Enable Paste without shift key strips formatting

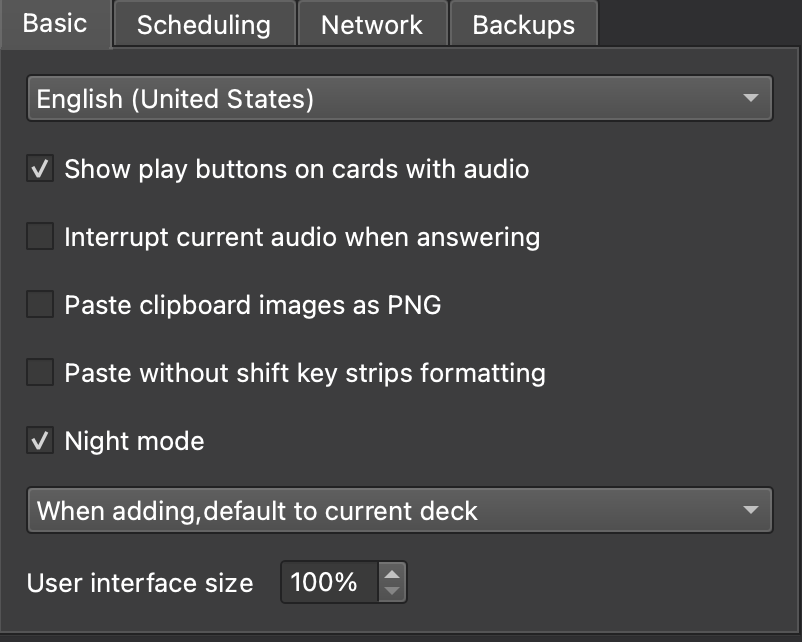tap(40, 372)
